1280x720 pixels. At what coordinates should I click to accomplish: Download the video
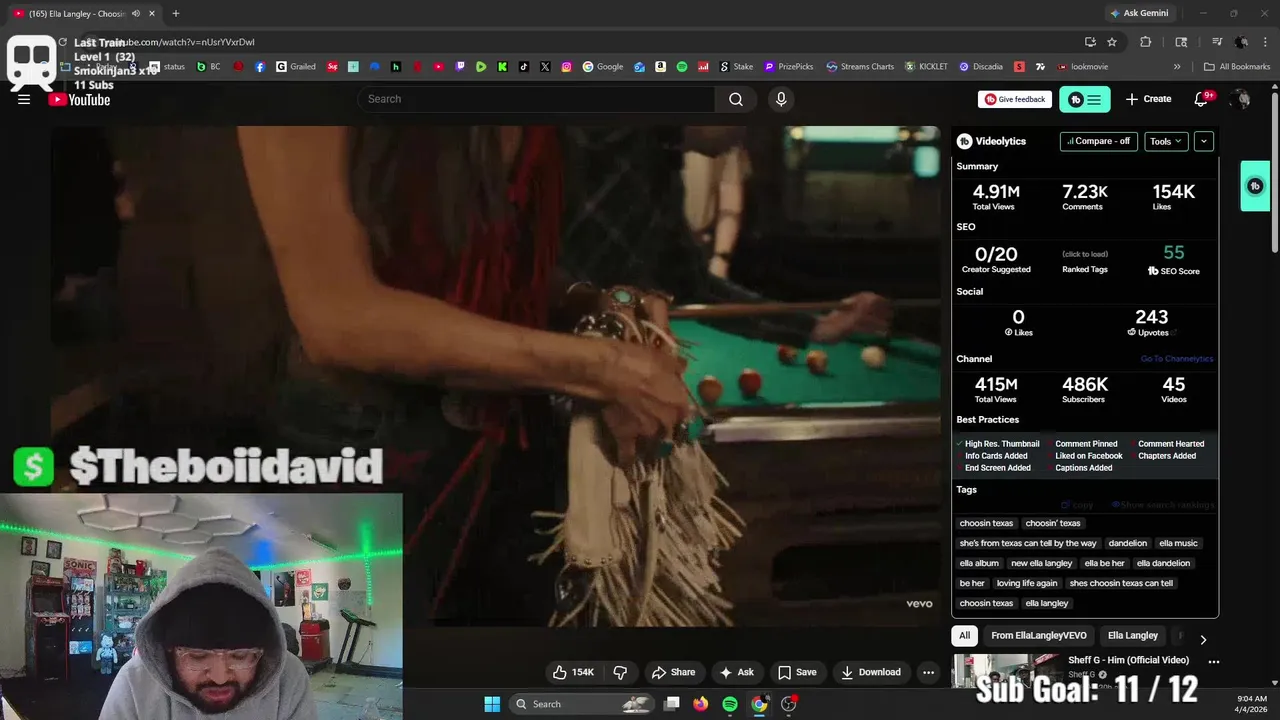(x=871, y=672)
